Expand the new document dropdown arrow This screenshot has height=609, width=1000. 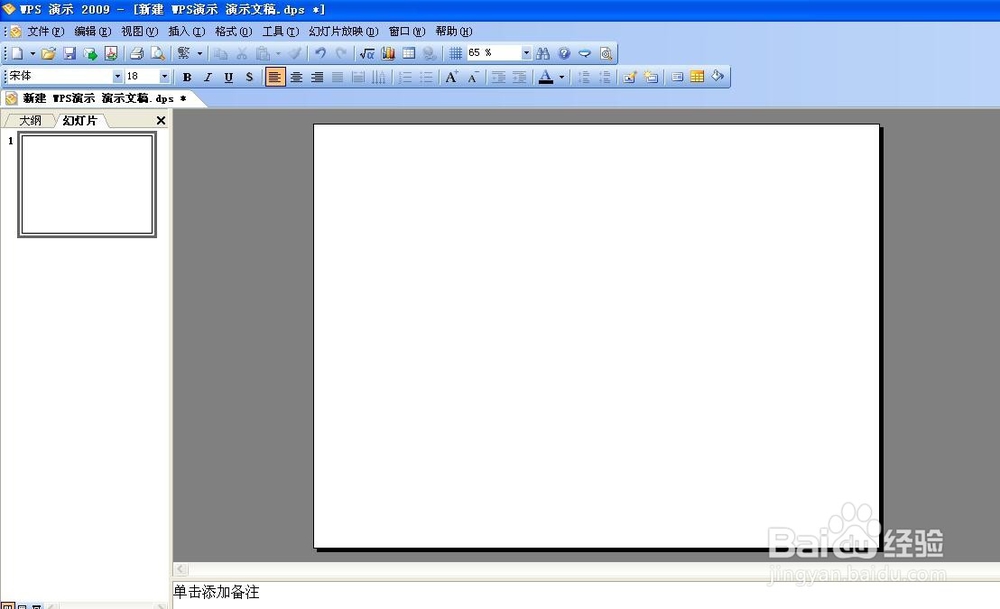[x=33, y=54]
